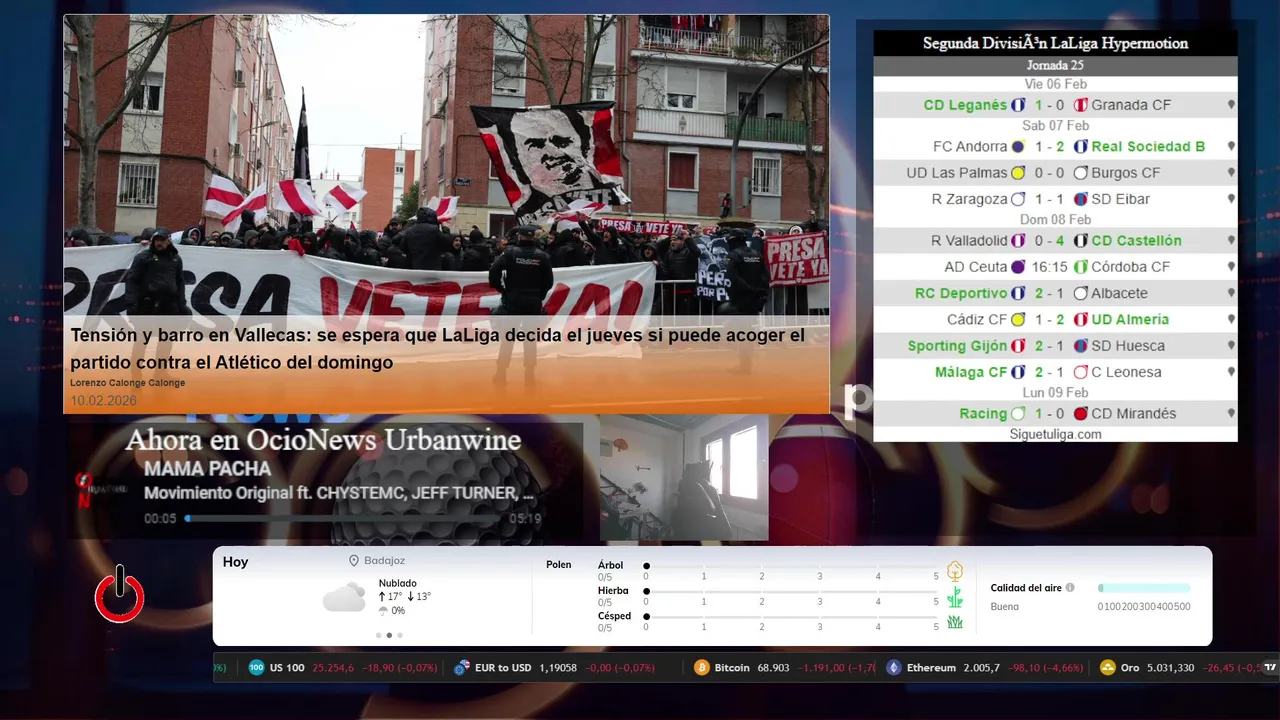Image resolution: width=1280 pixels, height=720 pixels.
Task: Open map pin for Deportivo–Albacete match
Action: click(1231, 293)
